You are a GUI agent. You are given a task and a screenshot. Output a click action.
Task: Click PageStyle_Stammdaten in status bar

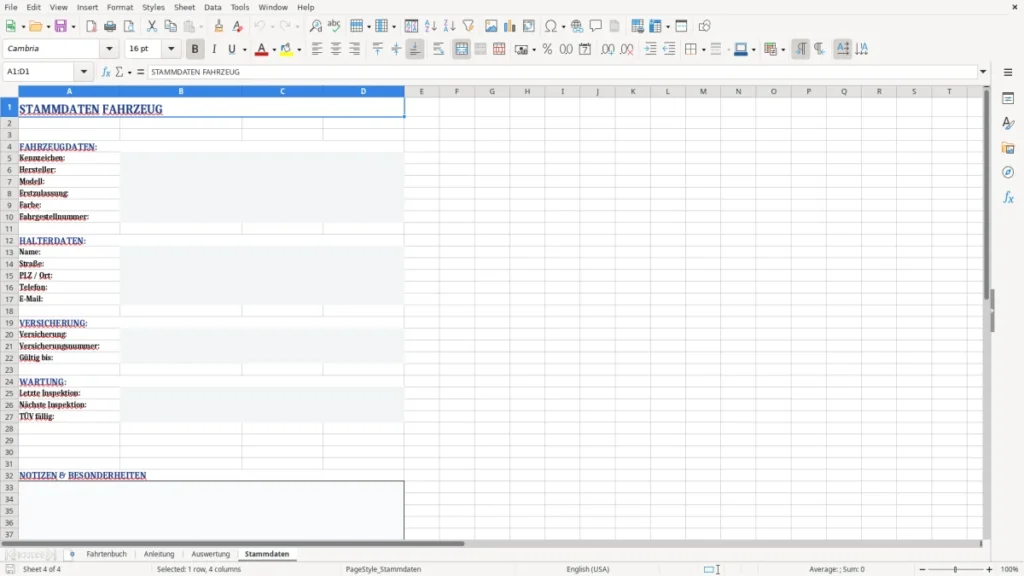(x=383, y=569)
